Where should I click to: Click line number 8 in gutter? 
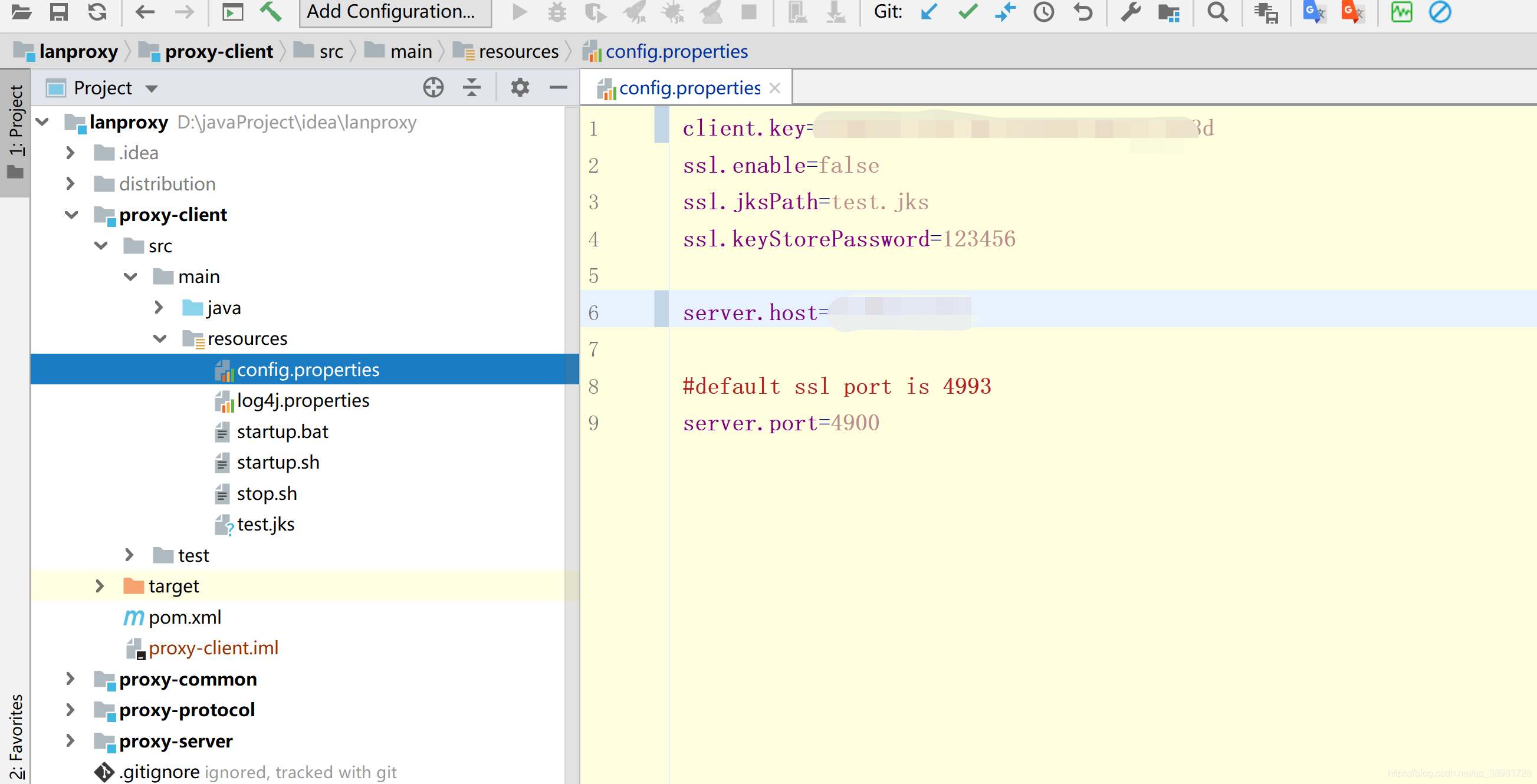[x=593, y=387]
